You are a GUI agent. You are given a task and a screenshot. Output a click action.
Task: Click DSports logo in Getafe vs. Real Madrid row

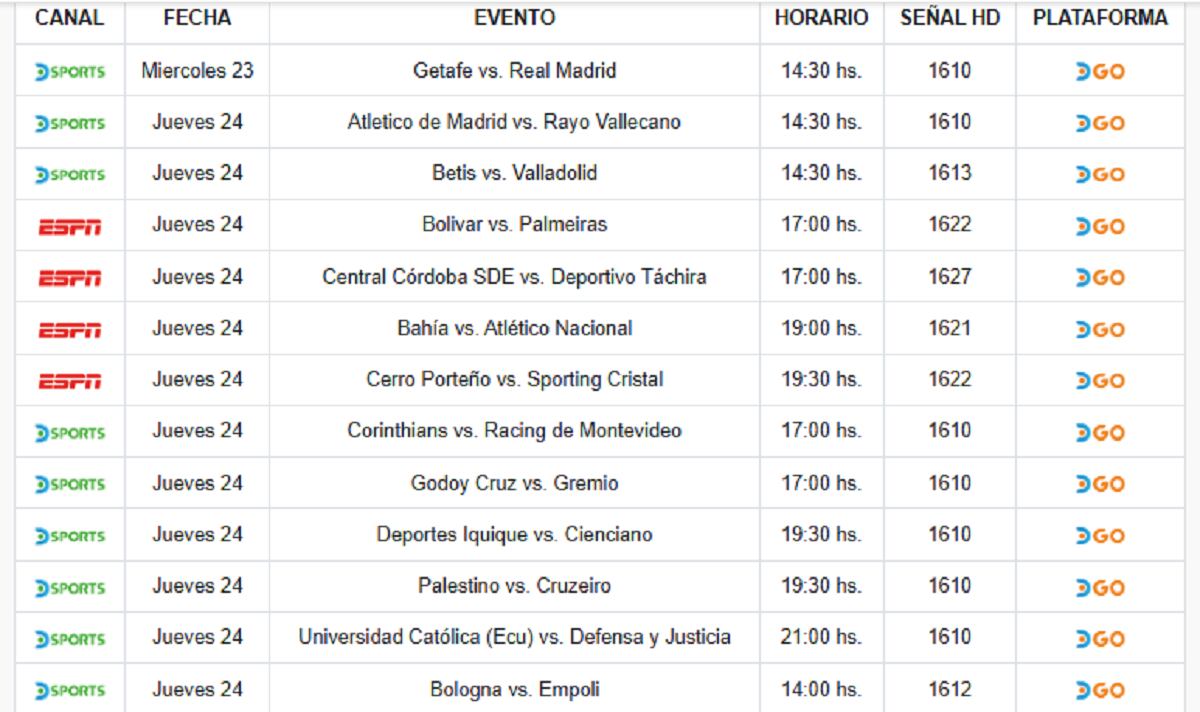click(69, 72)
